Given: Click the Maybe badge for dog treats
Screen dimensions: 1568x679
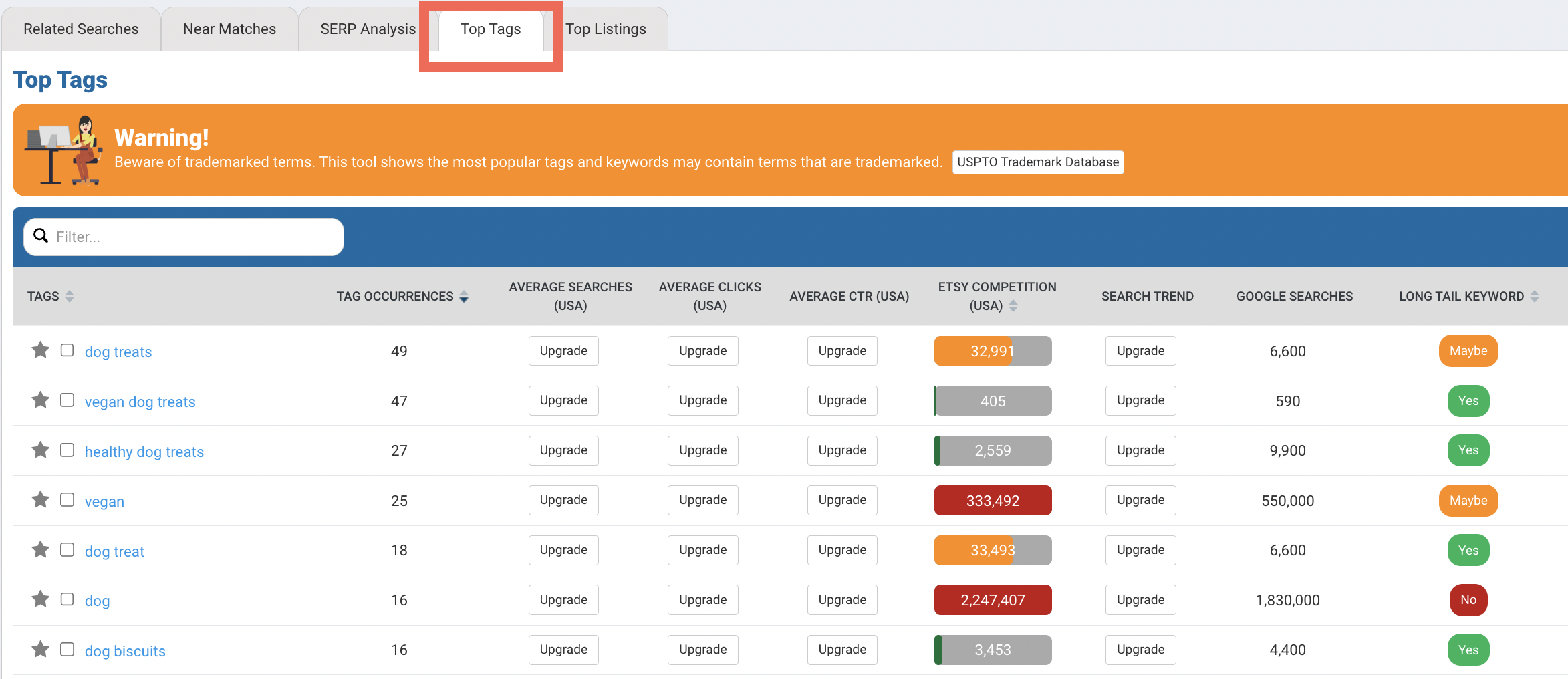Looking at the screenshot, I should click(1468, 351).
